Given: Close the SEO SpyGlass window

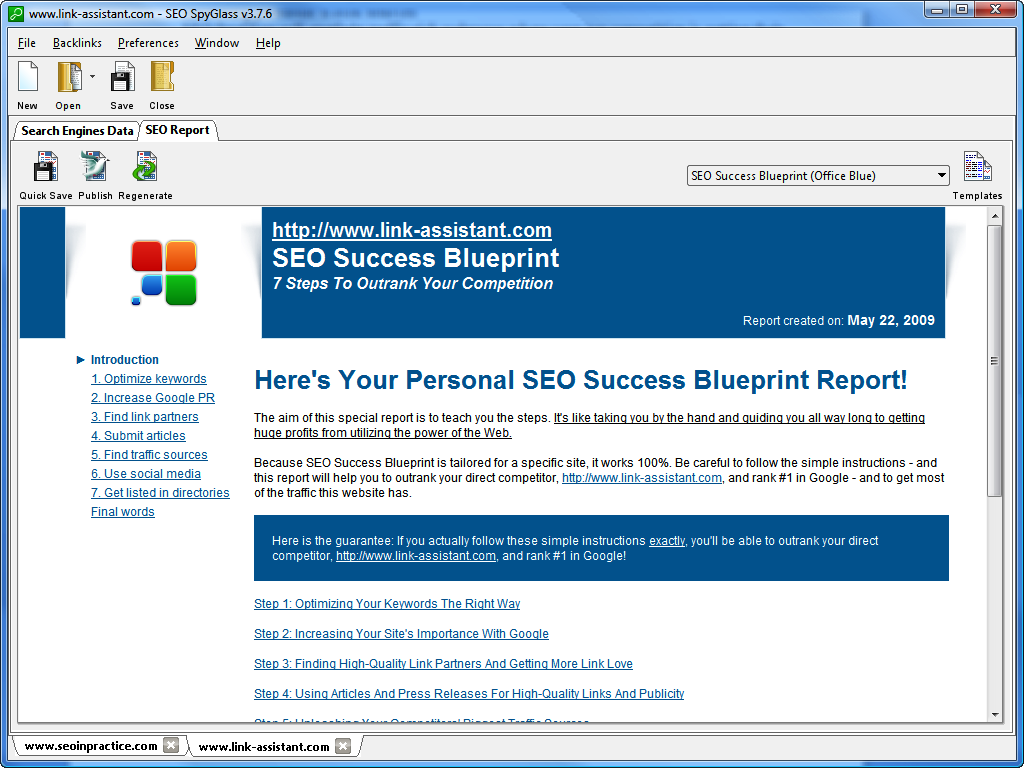Looking at the screenshot, I should 996,10.
